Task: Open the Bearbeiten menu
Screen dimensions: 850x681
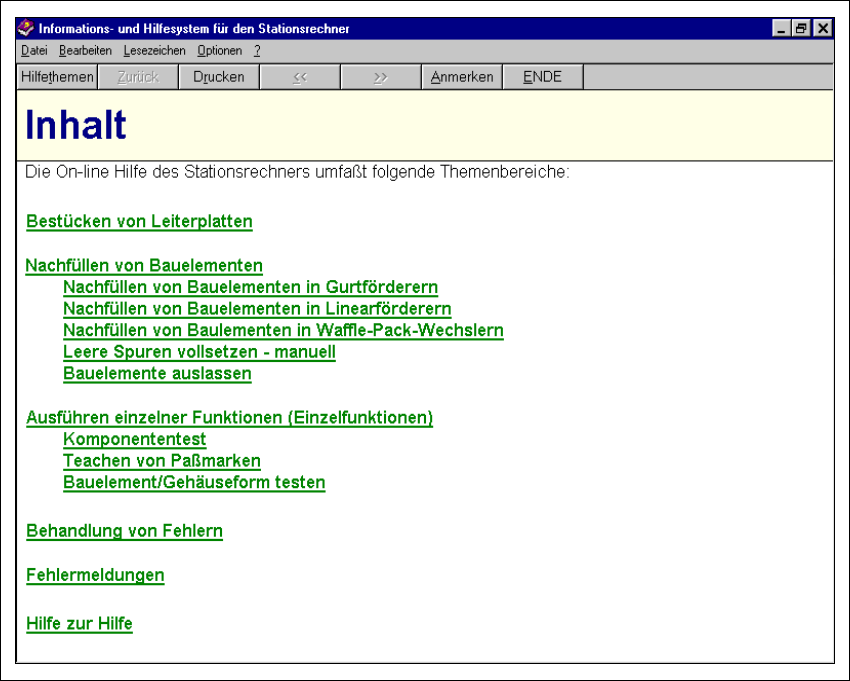Action: (x=85, y=51)
